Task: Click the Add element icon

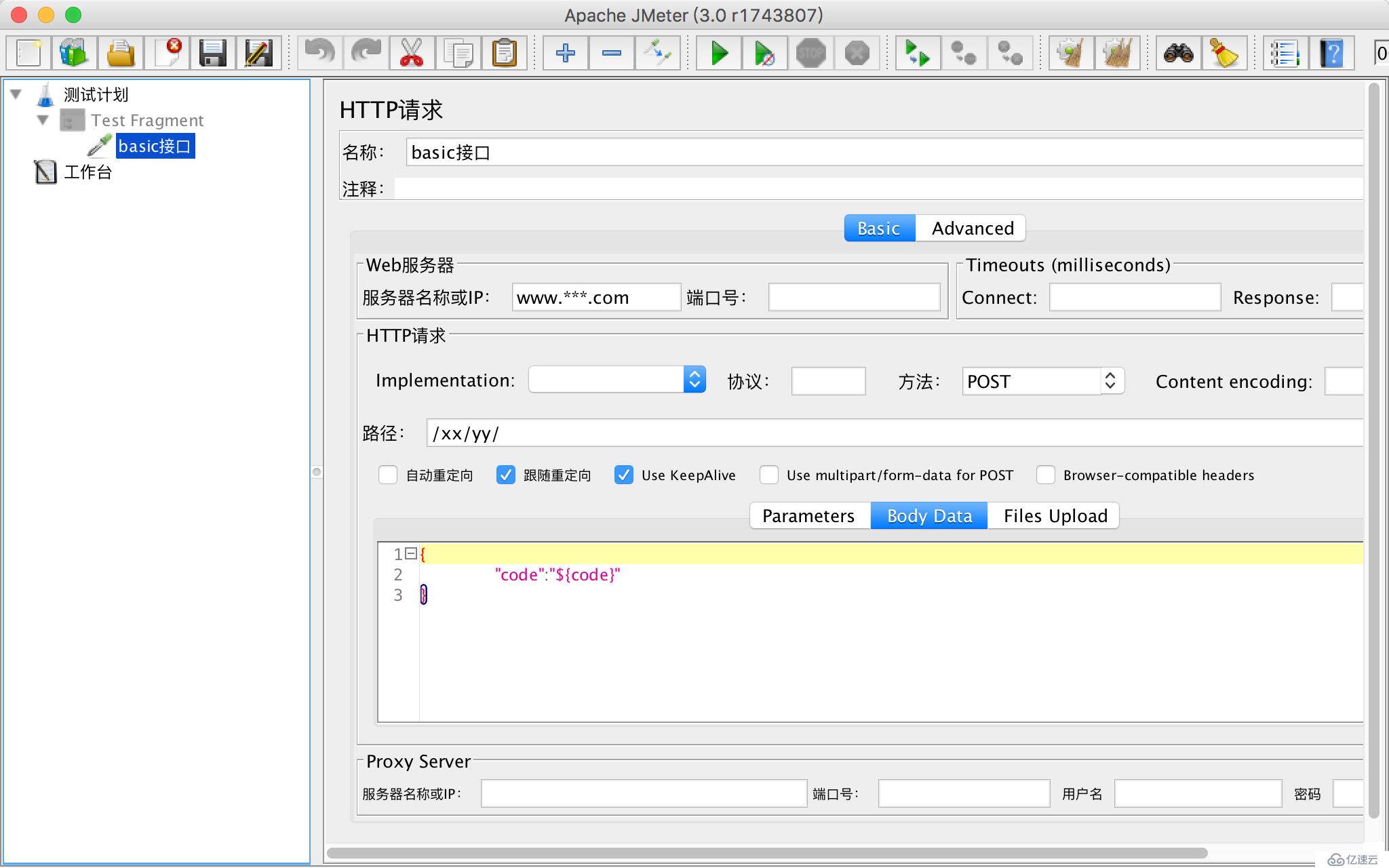Action: [566, 53]
